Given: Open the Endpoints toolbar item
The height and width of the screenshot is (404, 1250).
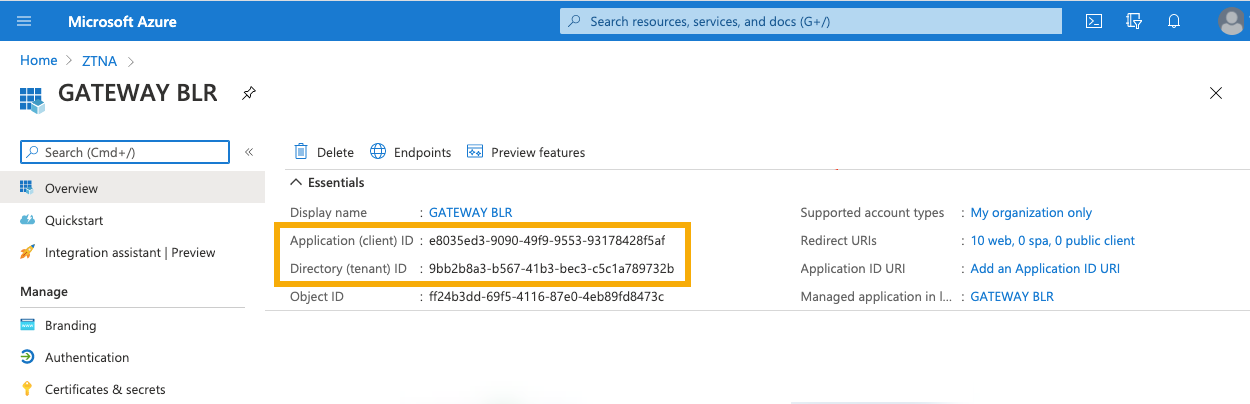Looking at the screenshot, I should coord(411,152).
